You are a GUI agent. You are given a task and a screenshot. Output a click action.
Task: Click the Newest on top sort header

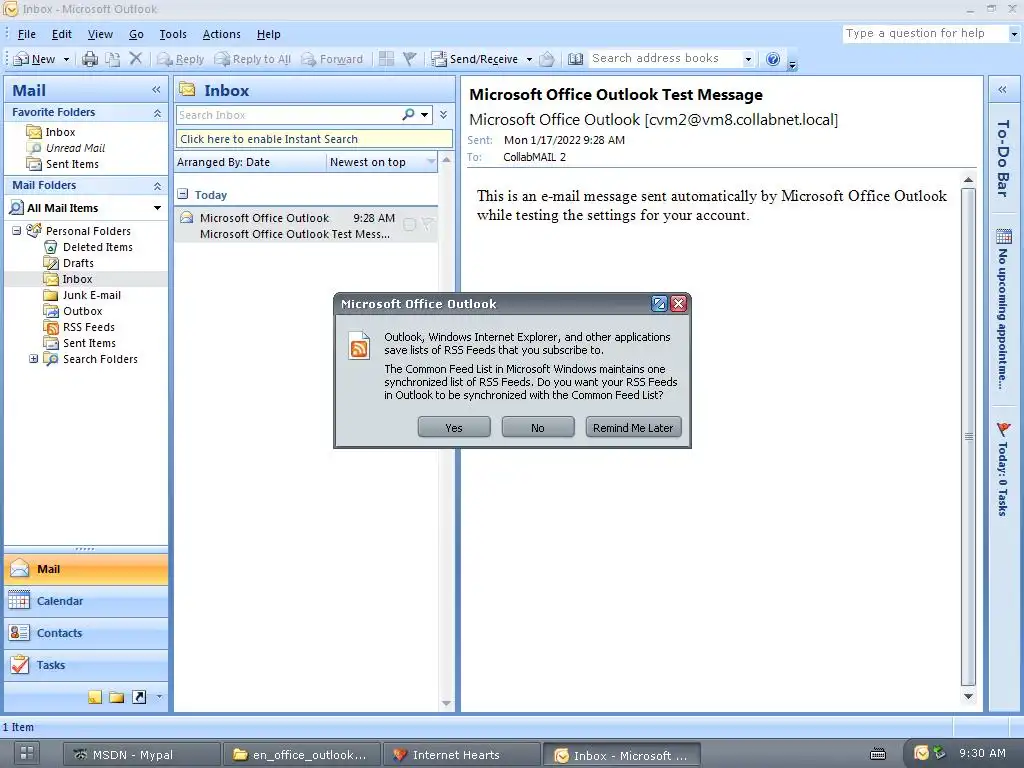(381, 162)
